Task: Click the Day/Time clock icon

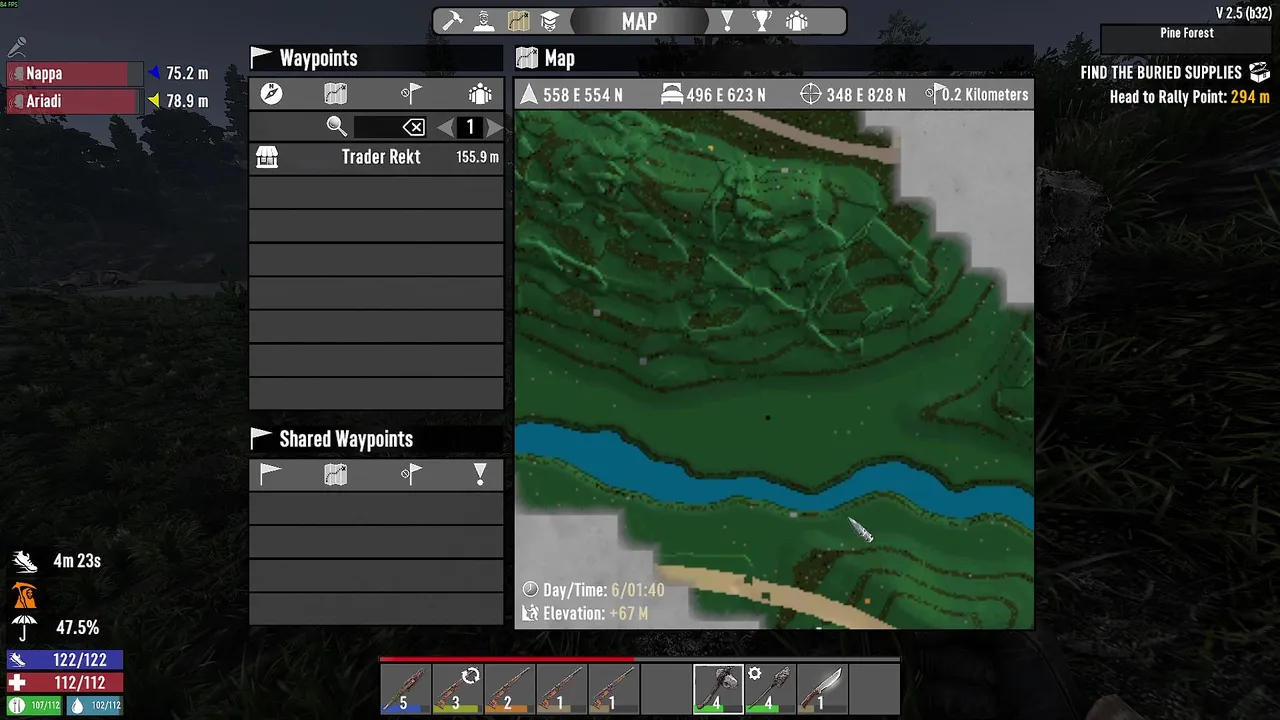Action: tap(530, 590)
